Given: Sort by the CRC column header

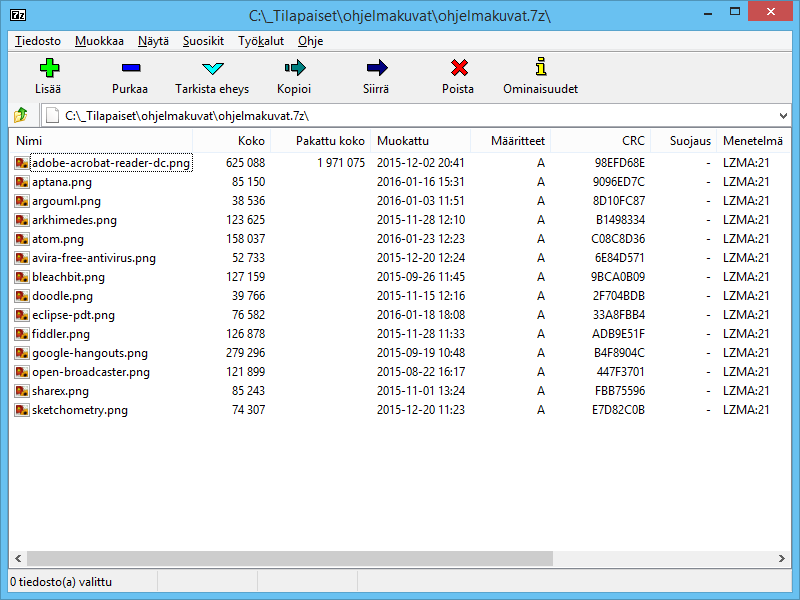Looking at the screenshot, I should [x=601, y=141].
